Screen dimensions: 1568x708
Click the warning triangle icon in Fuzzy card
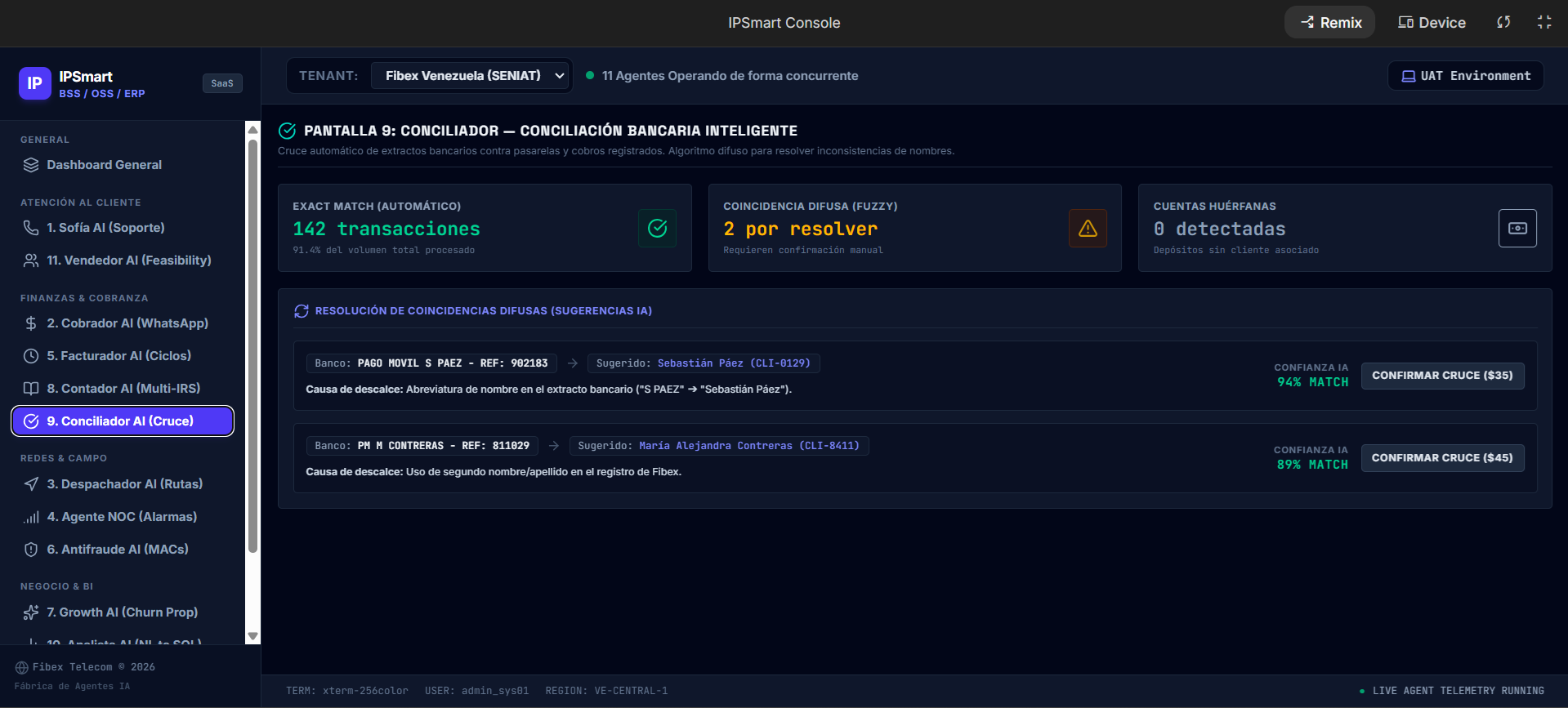1088,228
